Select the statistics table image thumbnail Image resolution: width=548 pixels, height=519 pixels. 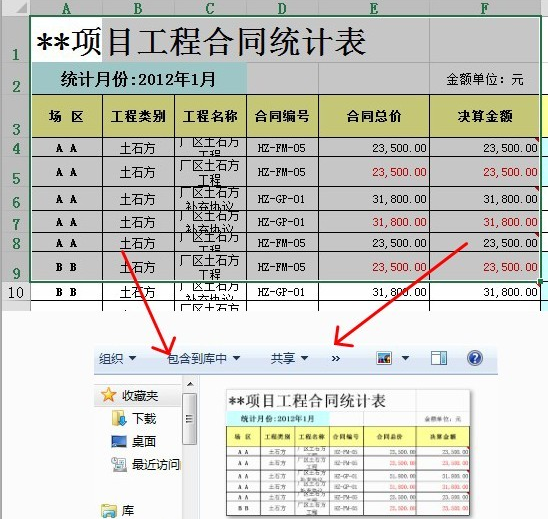point(348,453)
